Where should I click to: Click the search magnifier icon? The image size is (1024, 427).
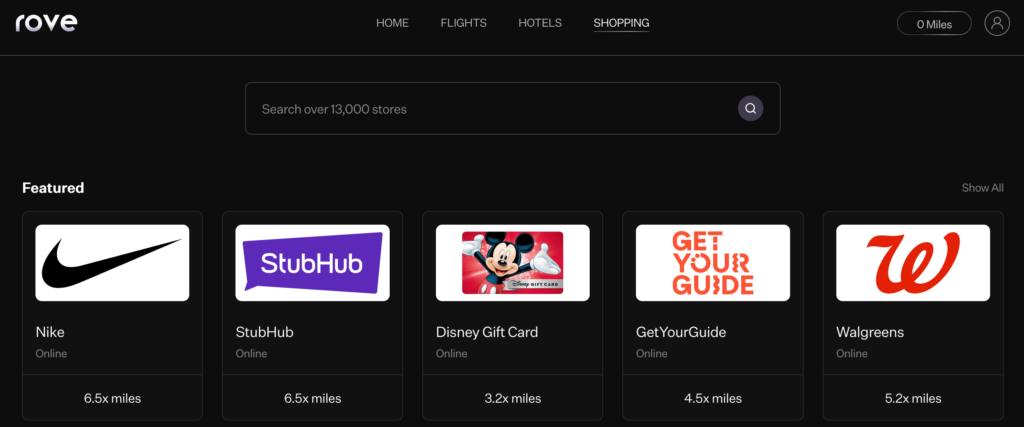pyautogui.click(x=750, y=108)
